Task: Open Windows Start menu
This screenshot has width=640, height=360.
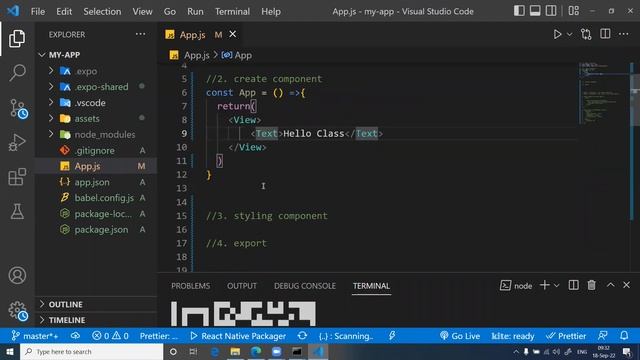Action: pos(9,351)
